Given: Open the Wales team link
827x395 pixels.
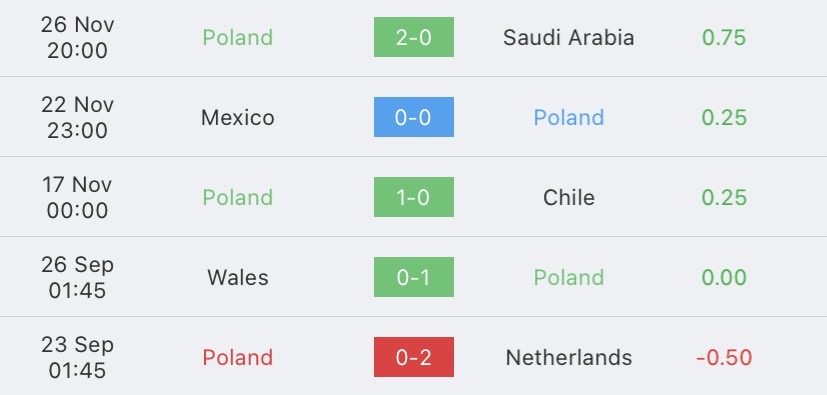Looking at the screenshot, I should 238,277.
